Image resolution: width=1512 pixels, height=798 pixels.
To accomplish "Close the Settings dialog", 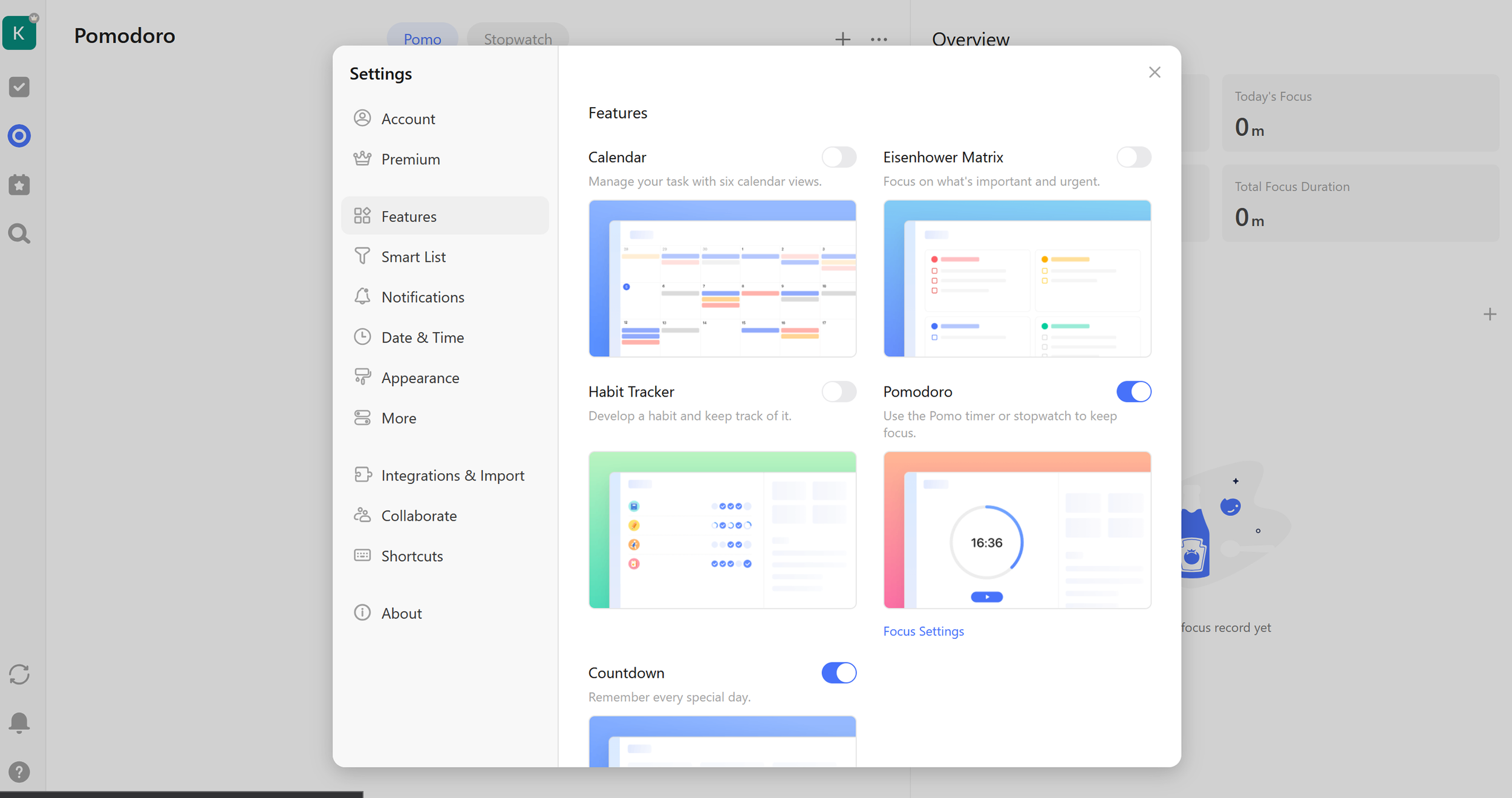I will [x=1154, y=73].
